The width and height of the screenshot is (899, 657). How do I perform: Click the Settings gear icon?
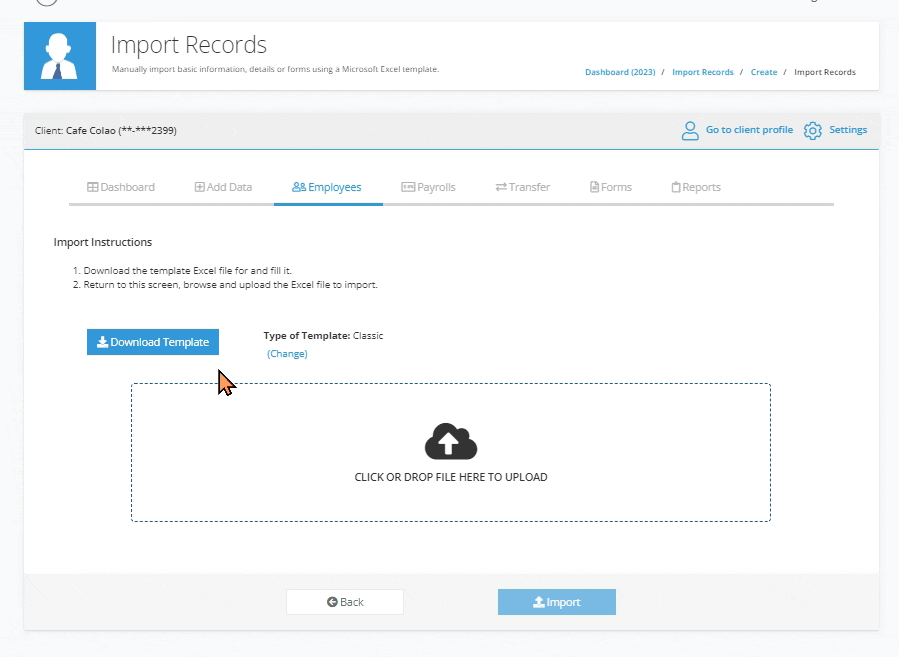coord(813,131)
